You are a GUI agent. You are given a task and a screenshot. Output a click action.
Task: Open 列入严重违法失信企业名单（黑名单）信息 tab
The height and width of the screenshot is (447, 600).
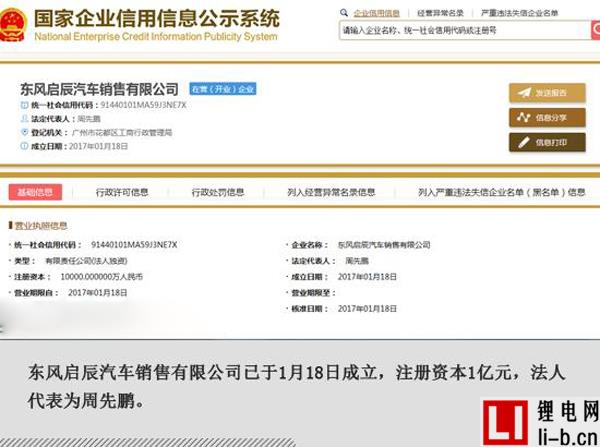tap(502, 192)
